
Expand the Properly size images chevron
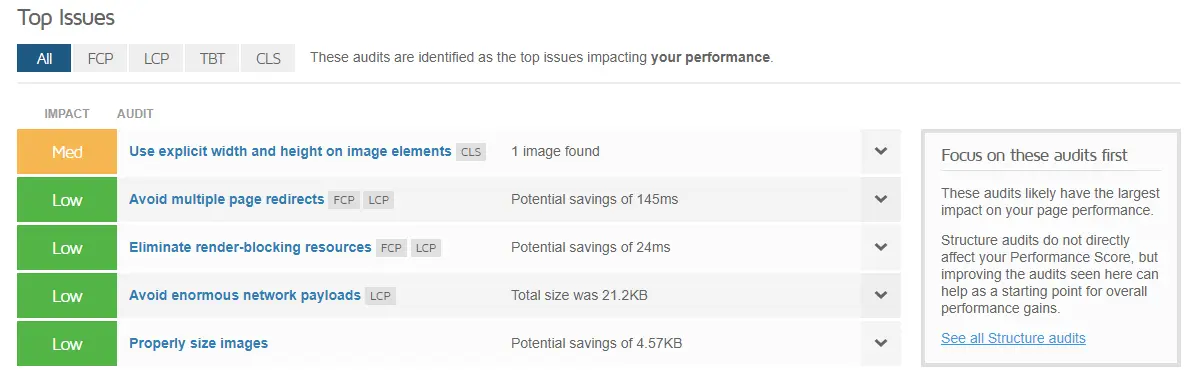pyautogui.click(x=881, y=343)
